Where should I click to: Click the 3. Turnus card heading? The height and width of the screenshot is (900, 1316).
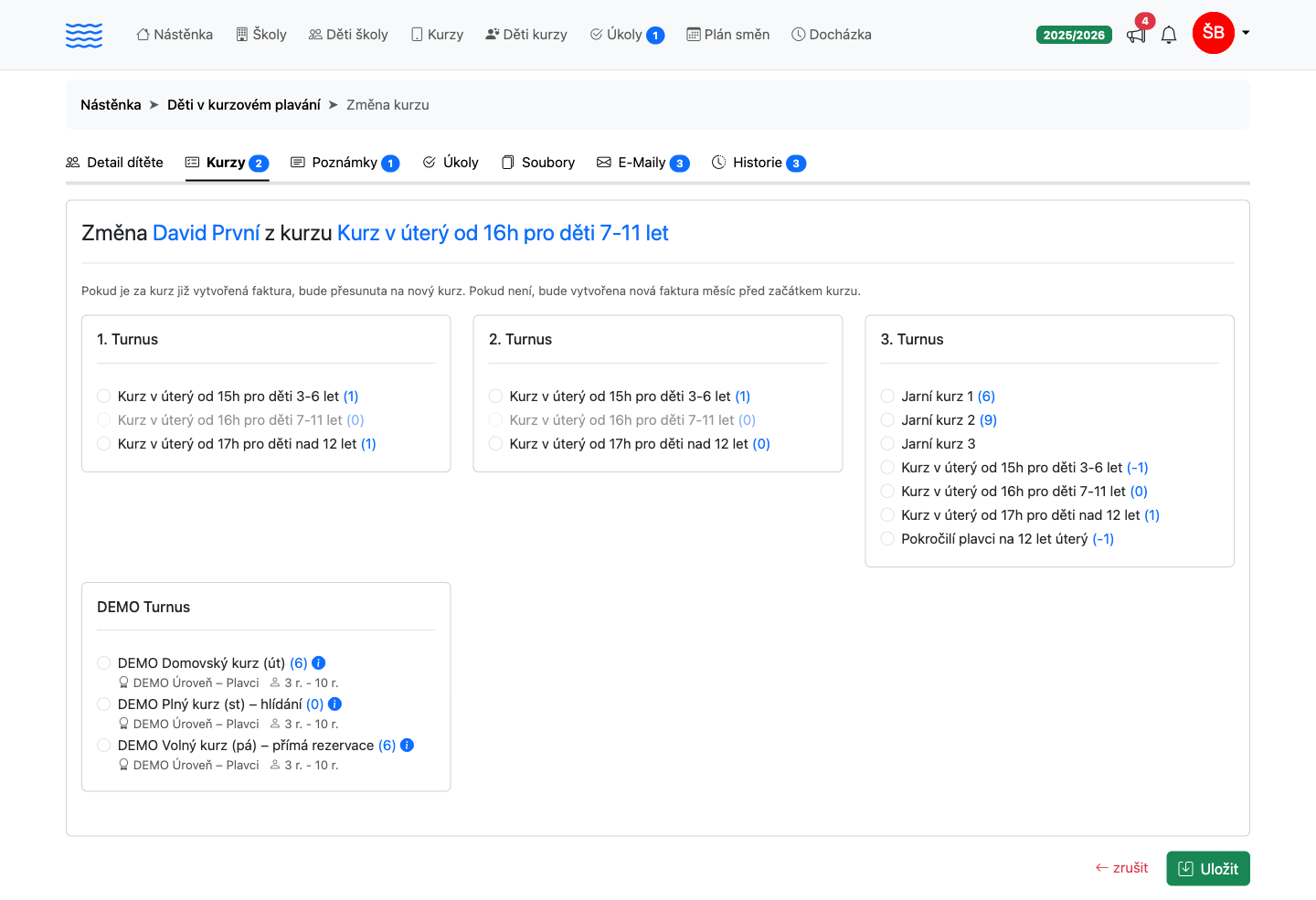coord(912,340)
